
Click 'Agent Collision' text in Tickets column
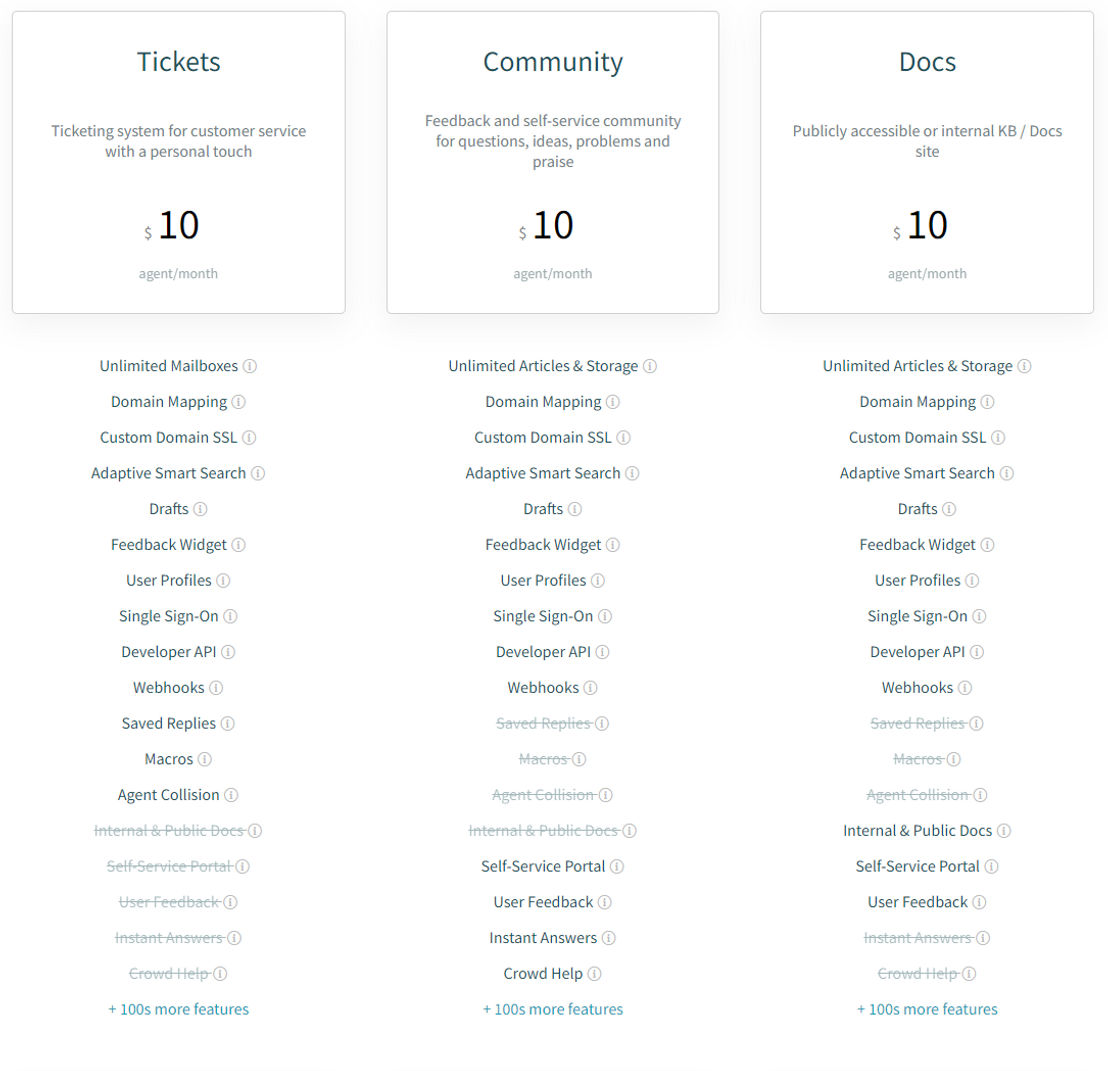pyautogui.click(x=168, y=795)
